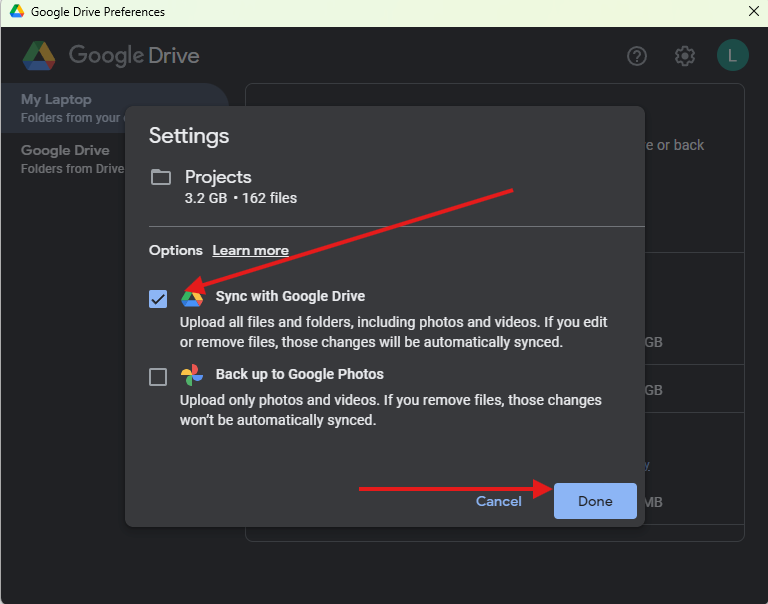
Task: Enable the Back up to Google Photos checkbox
Action: point(158,377)
